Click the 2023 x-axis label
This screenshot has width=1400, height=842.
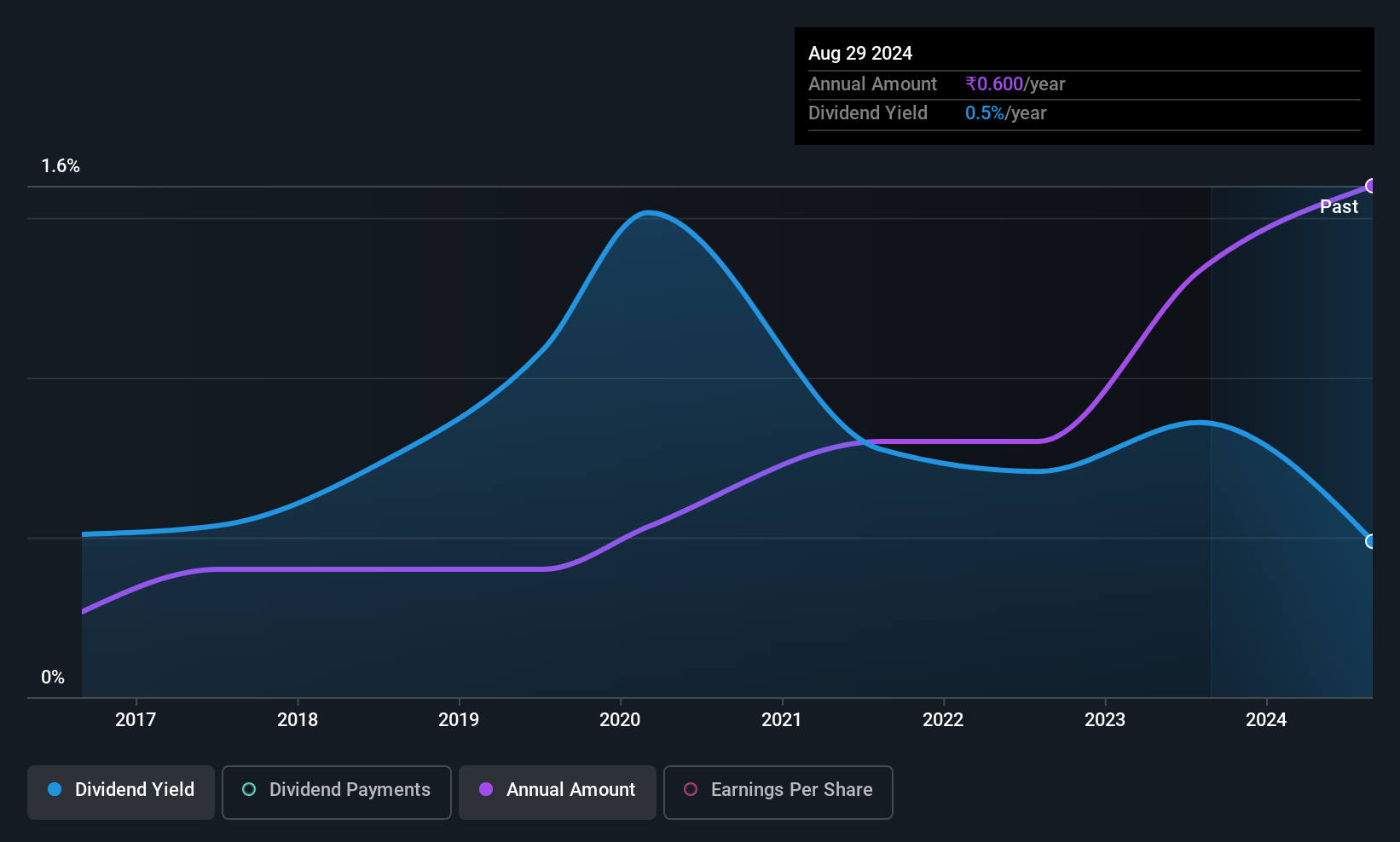(1105, 720)
